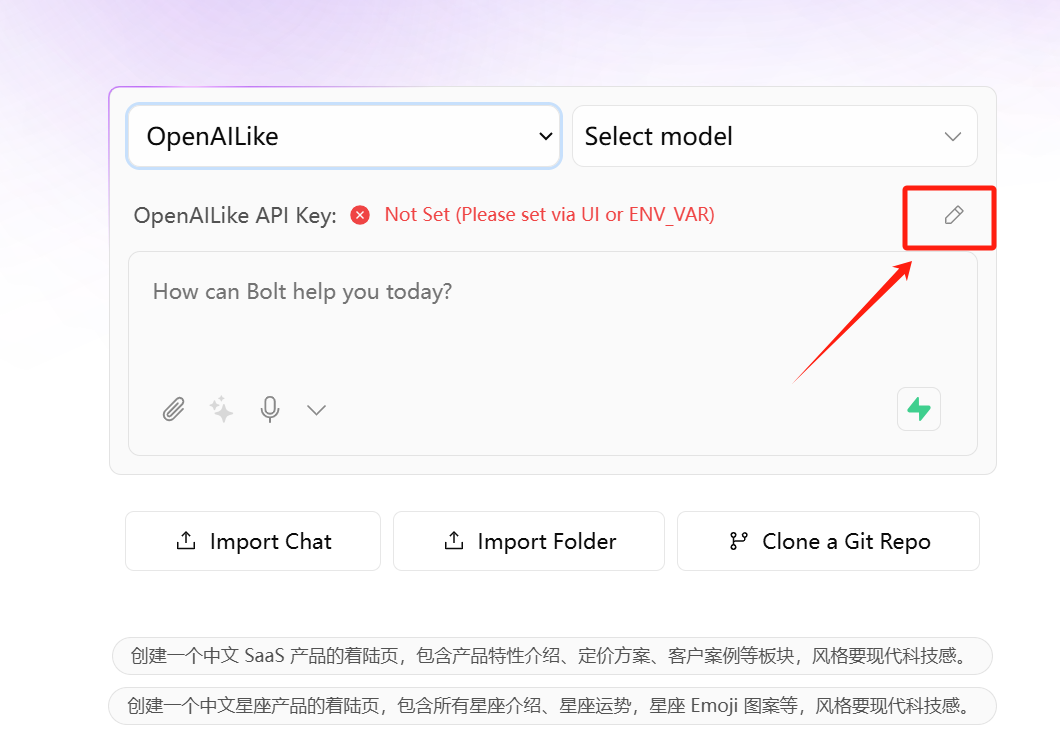This screenshot has width=1060, height=735.
Task: Click the git branch icon on Clone a Git Repo
Action: (x=738, y=541)
